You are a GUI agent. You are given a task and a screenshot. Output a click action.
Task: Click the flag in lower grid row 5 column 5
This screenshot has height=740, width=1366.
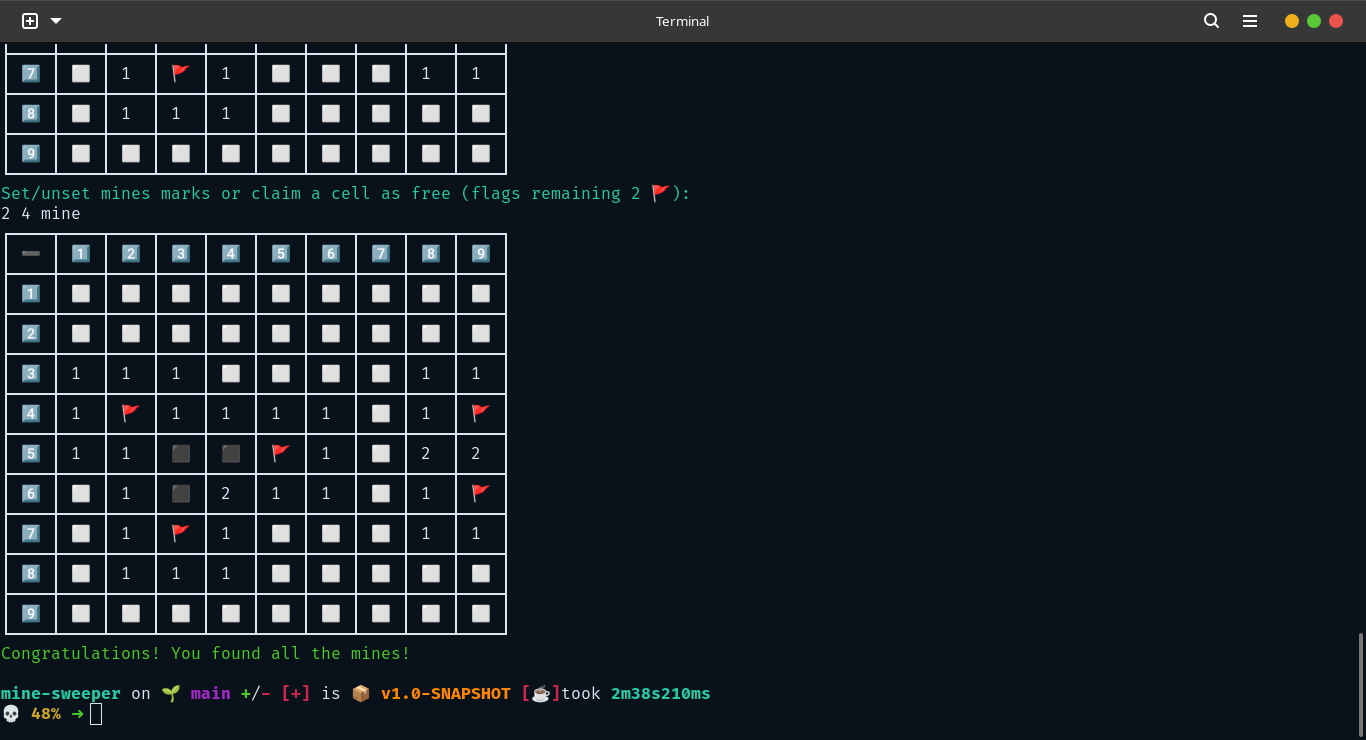pos(281,453)
